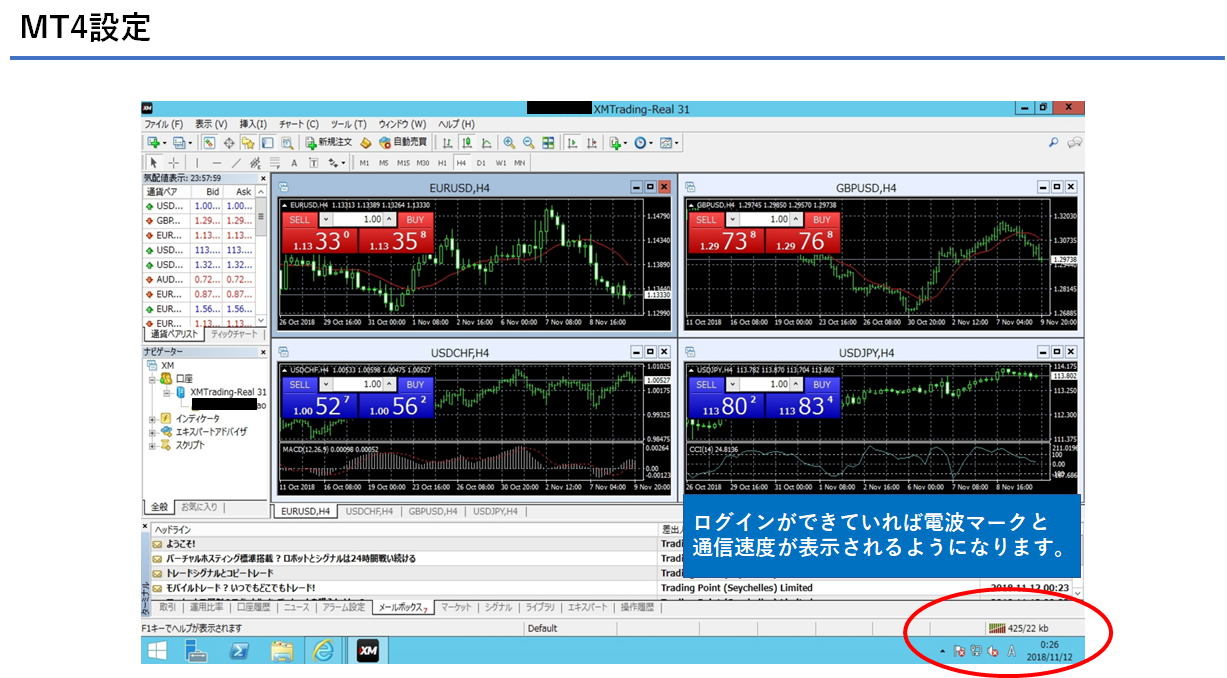
Task: Open the Strategy Tester icon
Action: (x=287, y=143)
